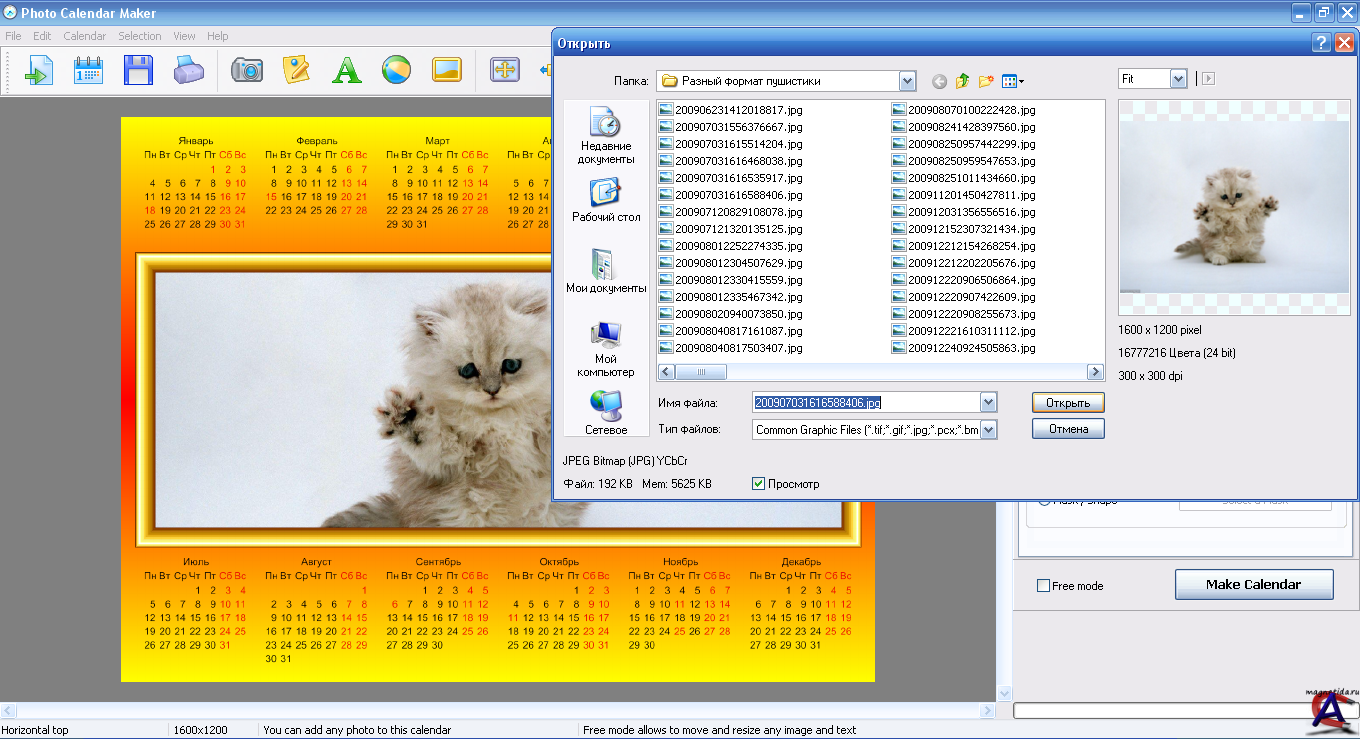Screen dimensions: 1360x739
Task: Expand the Fit preview zoom dropdown
Action: click(1177, 79)
